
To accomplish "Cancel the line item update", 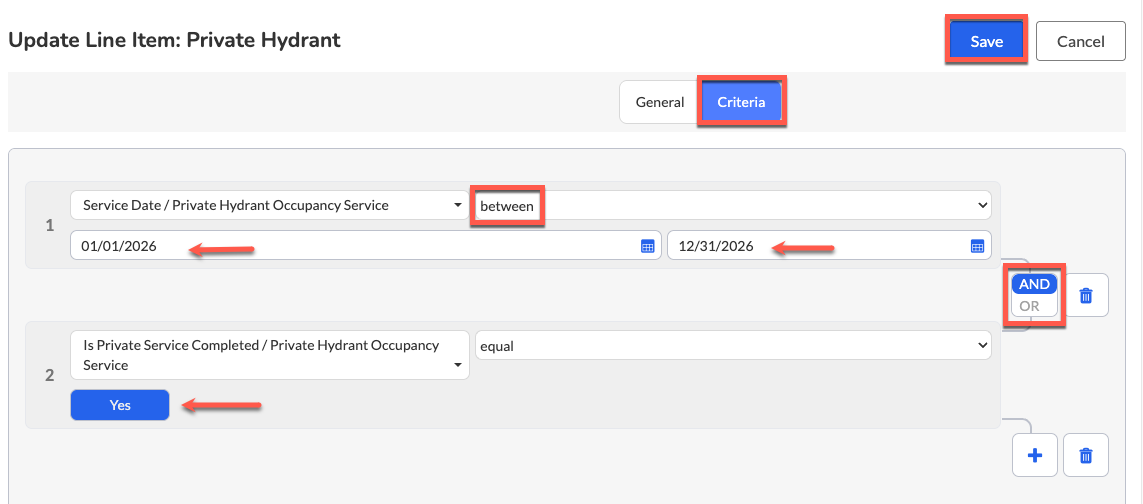I will (1080, 42).
